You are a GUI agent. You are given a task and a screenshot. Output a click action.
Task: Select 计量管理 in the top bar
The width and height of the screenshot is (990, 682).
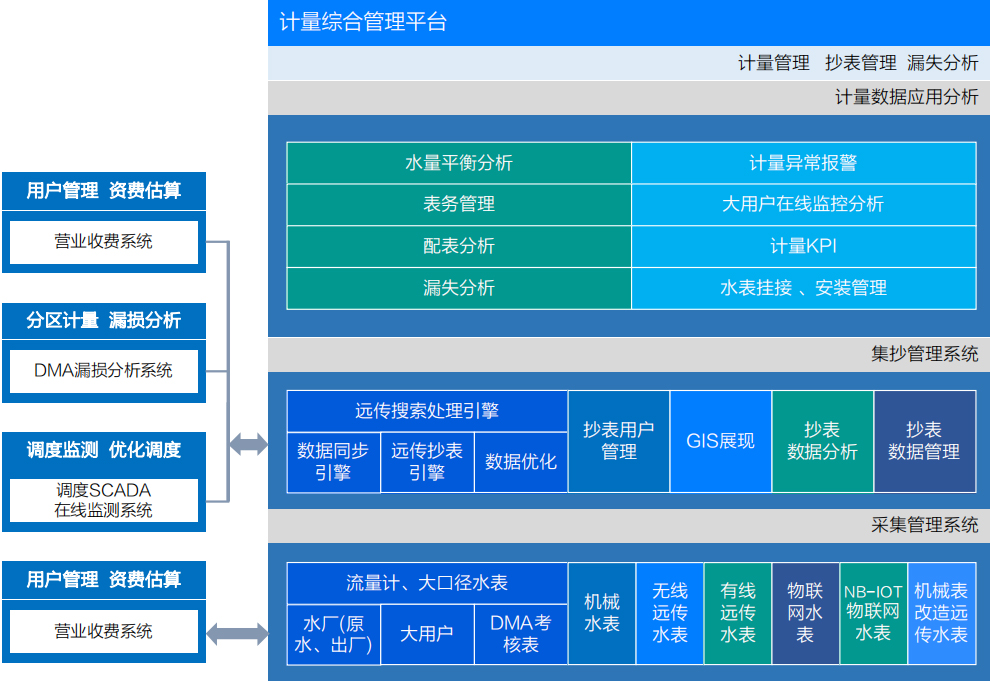click(x=773, y=63)
